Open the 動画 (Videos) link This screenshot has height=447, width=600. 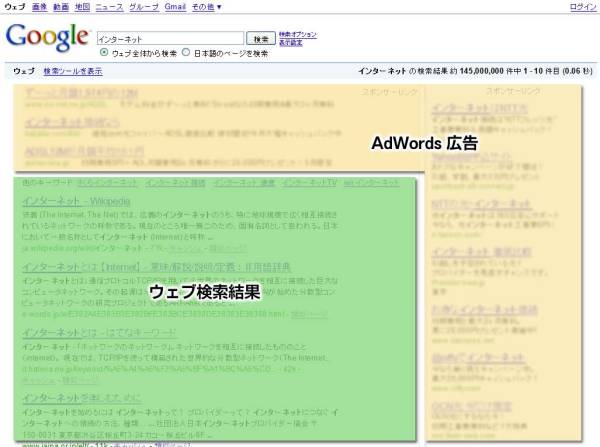(x=61, y=7)
